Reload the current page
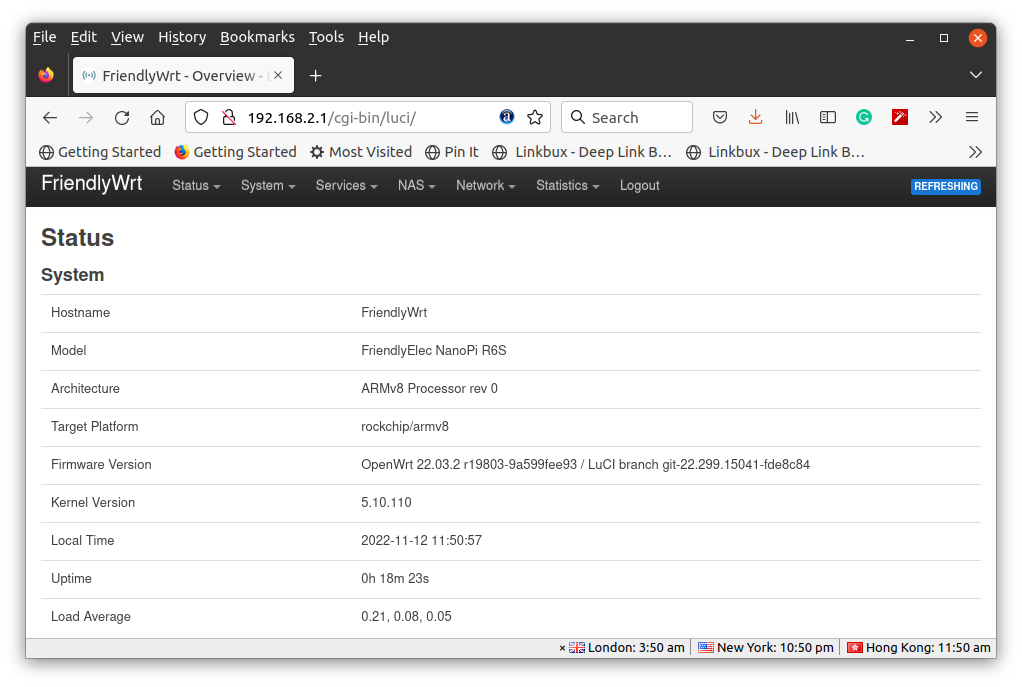1022x687 pixels. point(122,118)
